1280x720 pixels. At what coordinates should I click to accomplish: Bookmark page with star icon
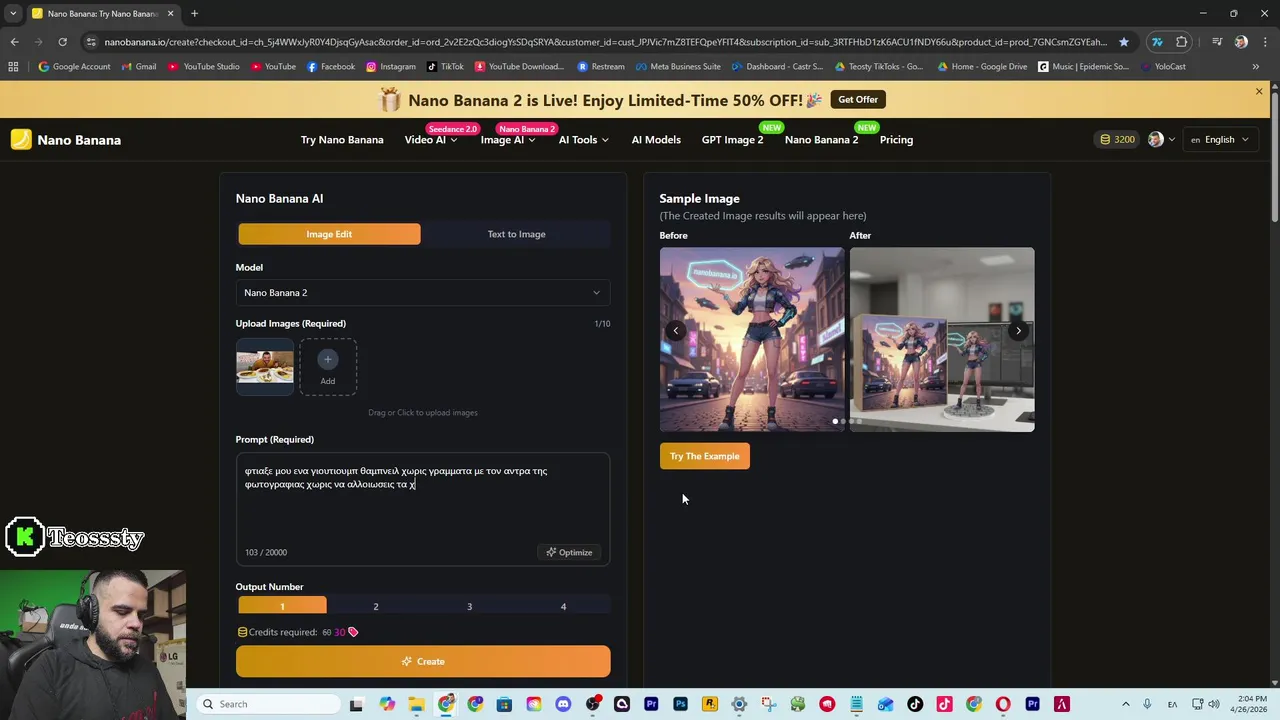click(x=1124, y=42)
